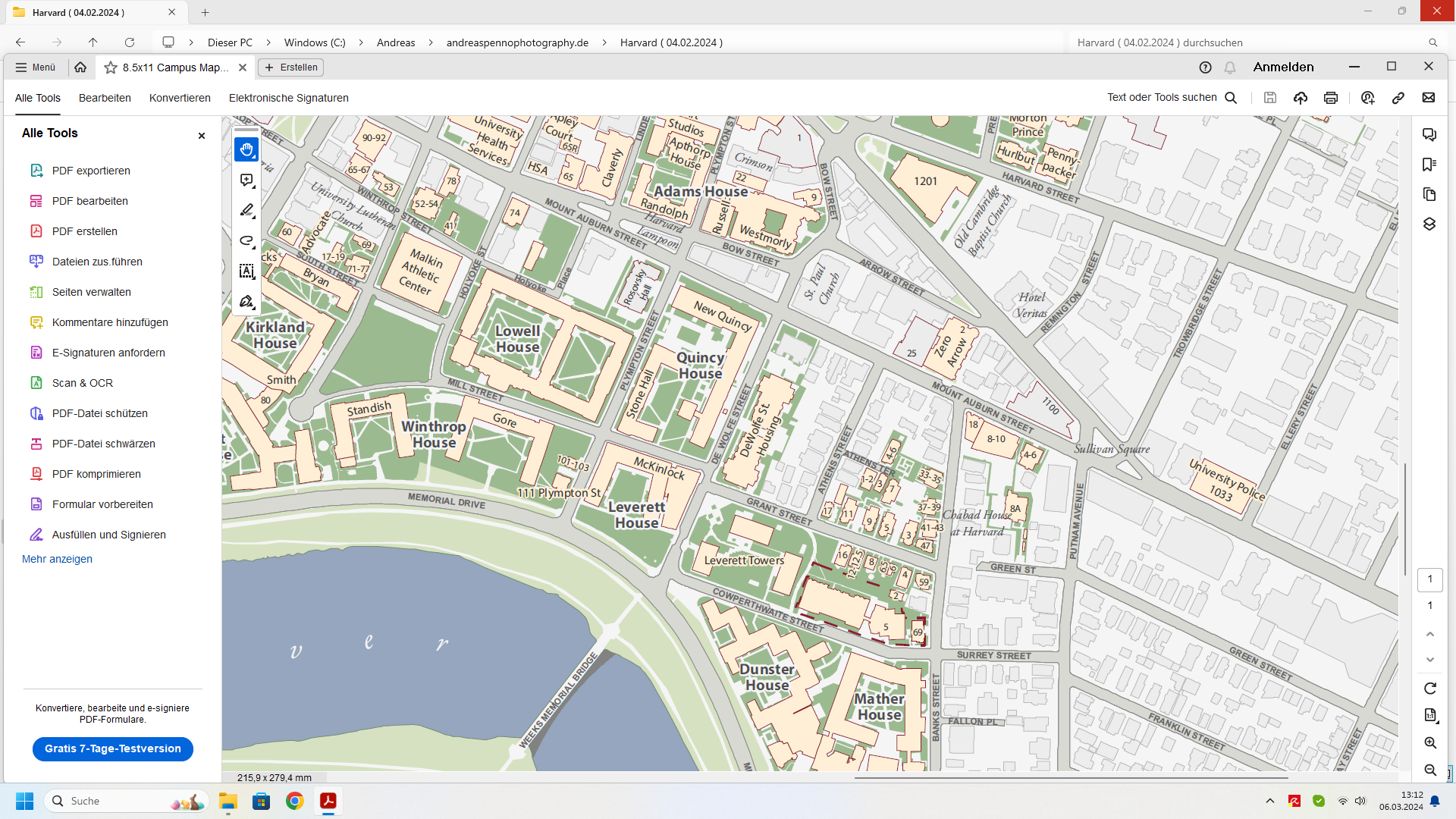Copy link using the chain icon
The image size is (1456, 819).
point(1398,97)
